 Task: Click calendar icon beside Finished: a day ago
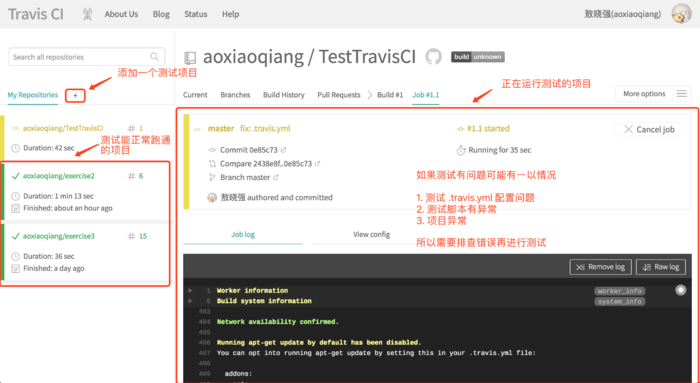(16, 268)
